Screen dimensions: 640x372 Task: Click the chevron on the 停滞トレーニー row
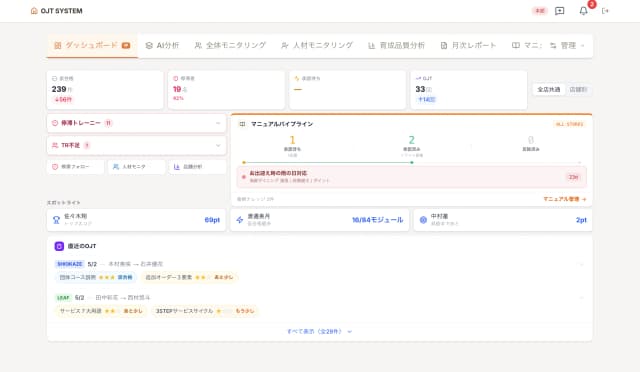tap(218, 123)
